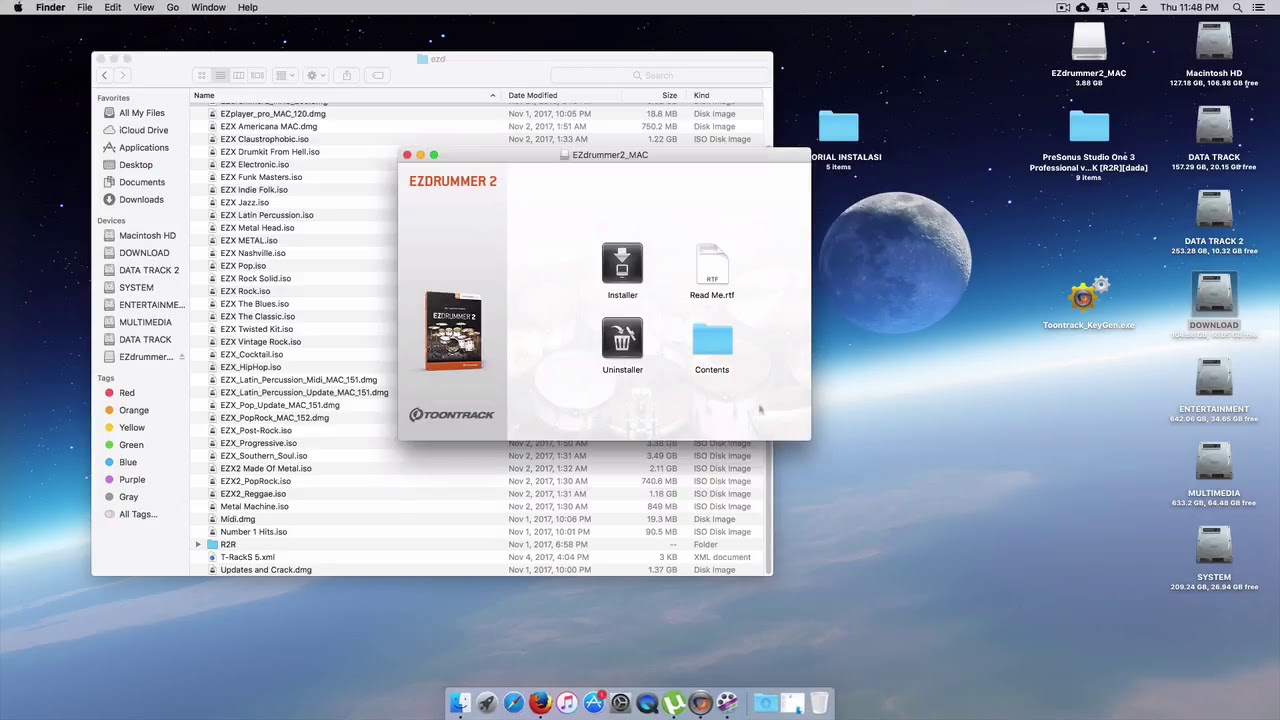Screen dimensions: 1280x720
Task: Switch the ezd window to Cover Flow view
Action: click(x=258, y=75)
